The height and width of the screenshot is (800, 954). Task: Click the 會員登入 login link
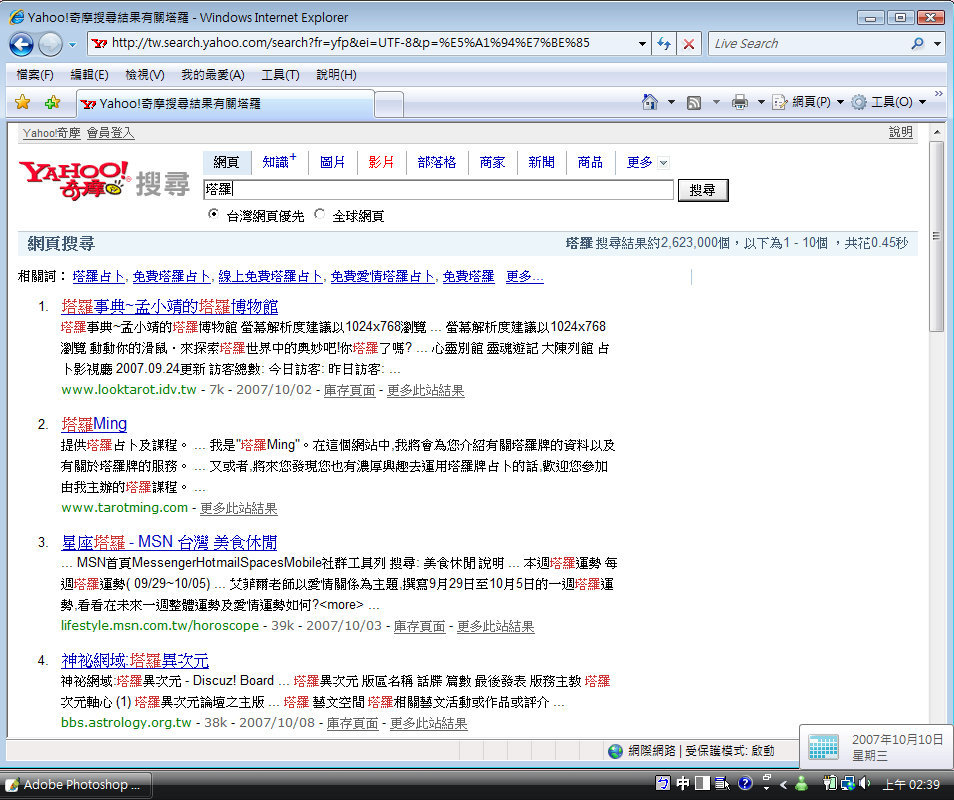[x=110, y=133]
